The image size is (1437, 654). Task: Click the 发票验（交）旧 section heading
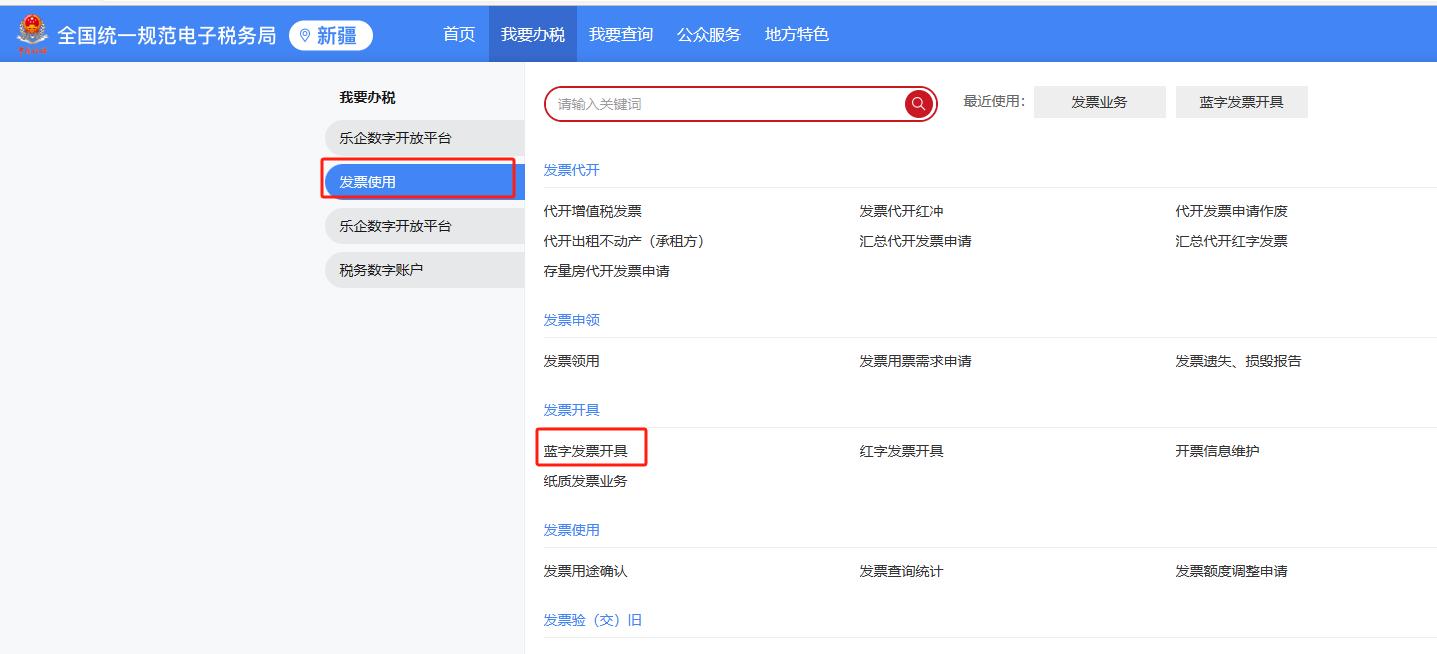[592, 620]
